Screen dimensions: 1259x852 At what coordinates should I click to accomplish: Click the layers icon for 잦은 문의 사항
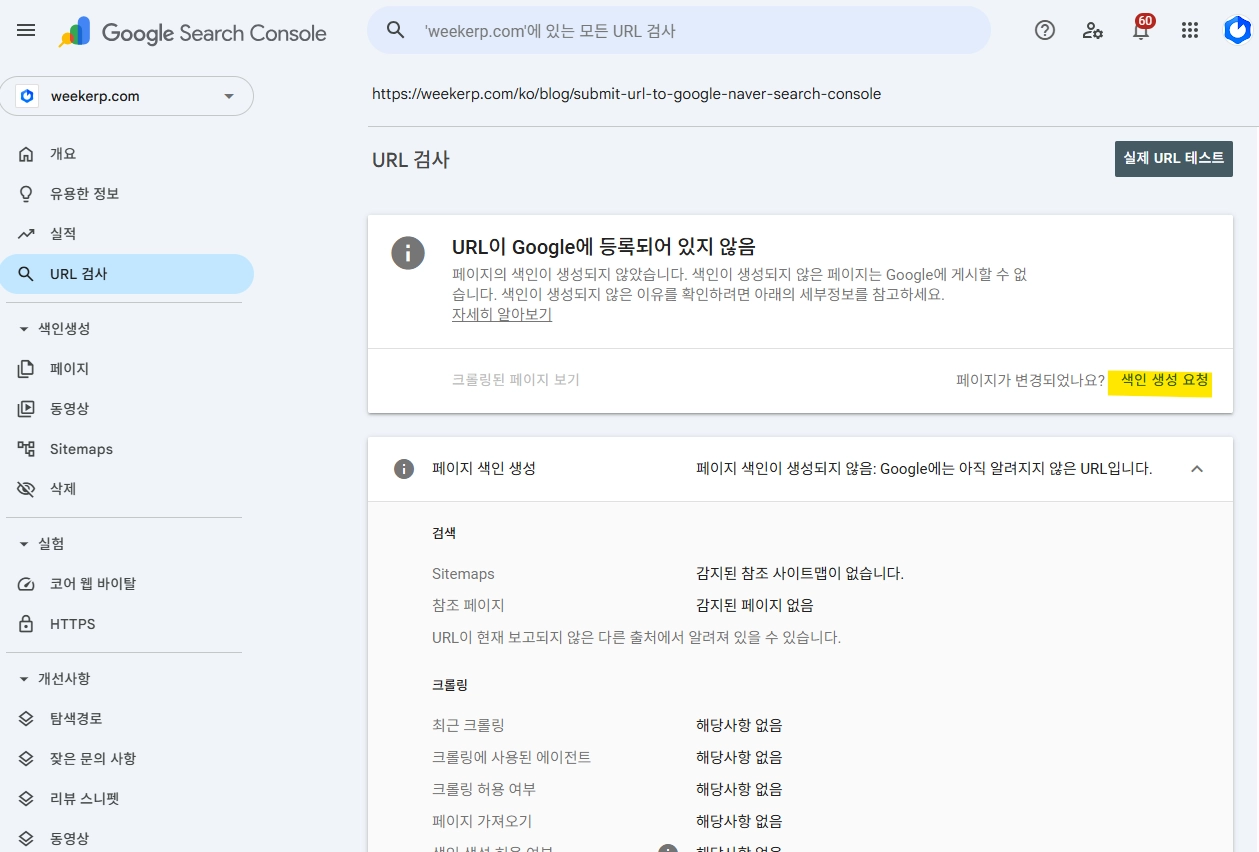click(x=26, y=759)
